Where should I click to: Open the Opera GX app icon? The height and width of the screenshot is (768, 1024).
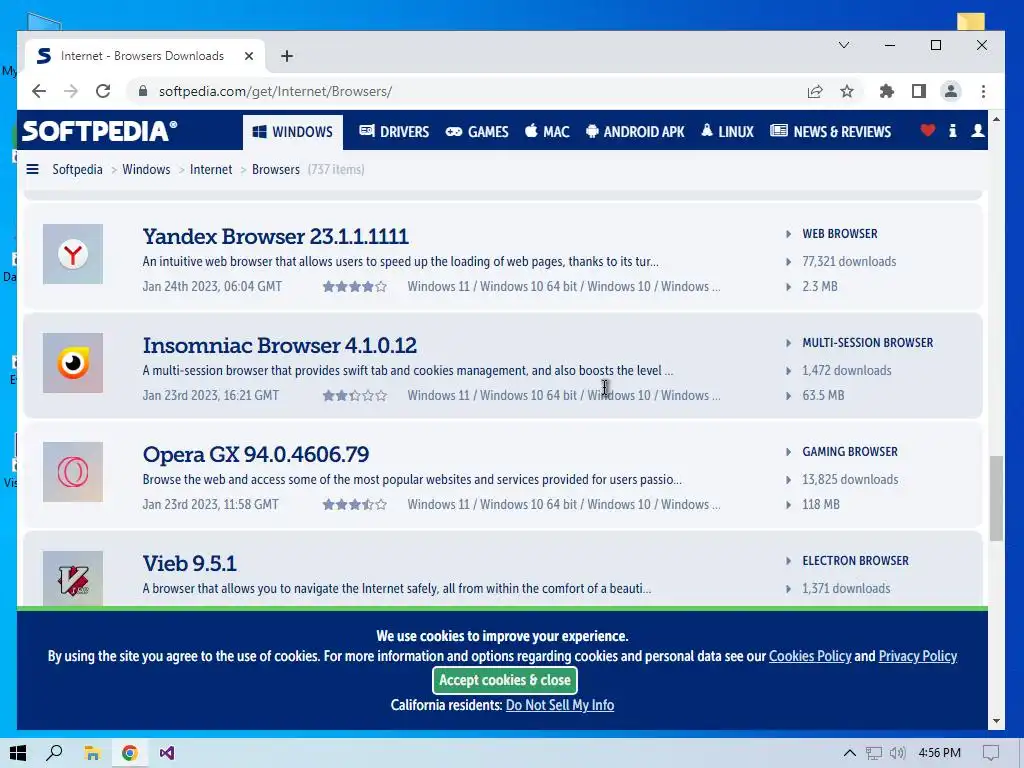click(72, 472)
